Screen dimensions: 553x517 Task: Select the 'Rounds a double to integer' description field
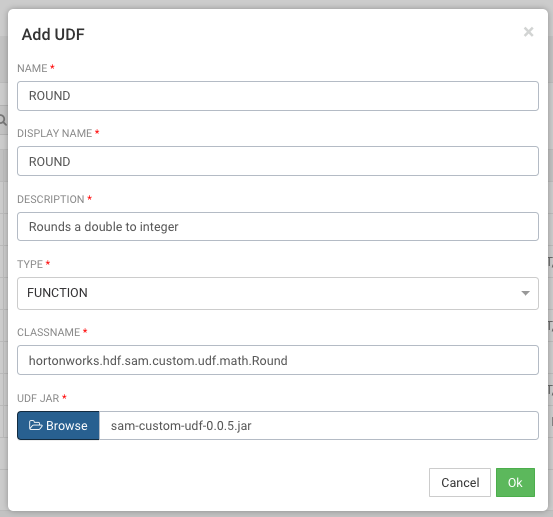tap(278, 226)
